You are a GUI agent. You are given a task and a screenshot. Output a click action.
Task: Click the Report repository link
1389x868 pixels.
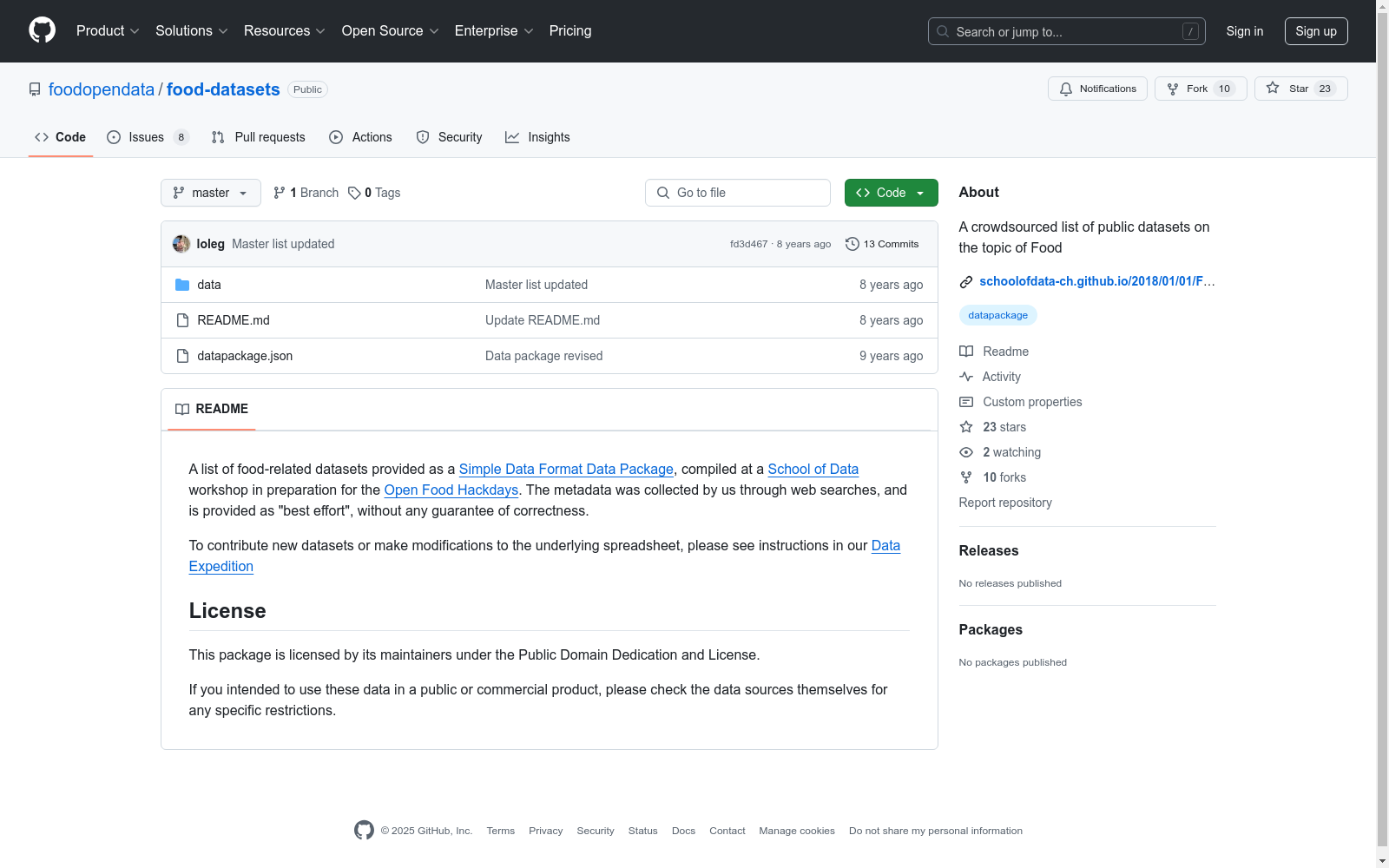click(1005, 503)
